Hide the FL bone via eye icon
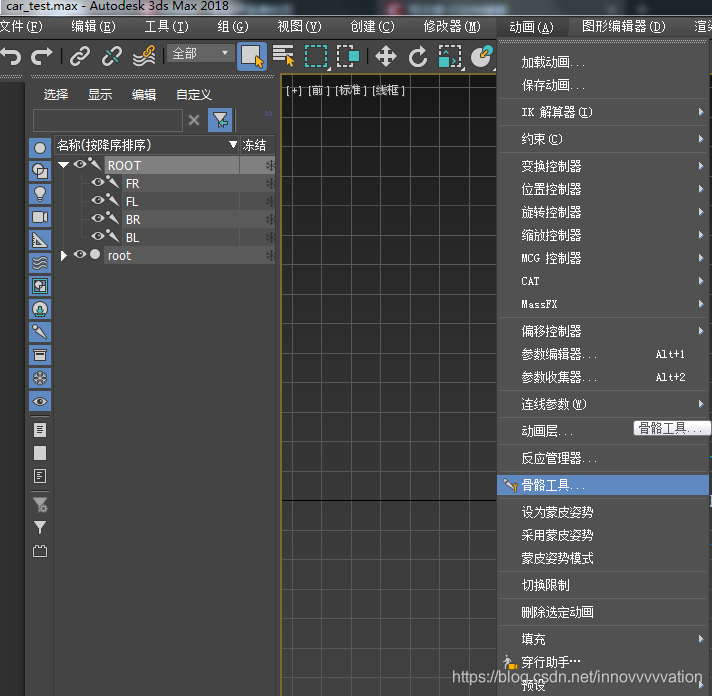 coord(98,200)
